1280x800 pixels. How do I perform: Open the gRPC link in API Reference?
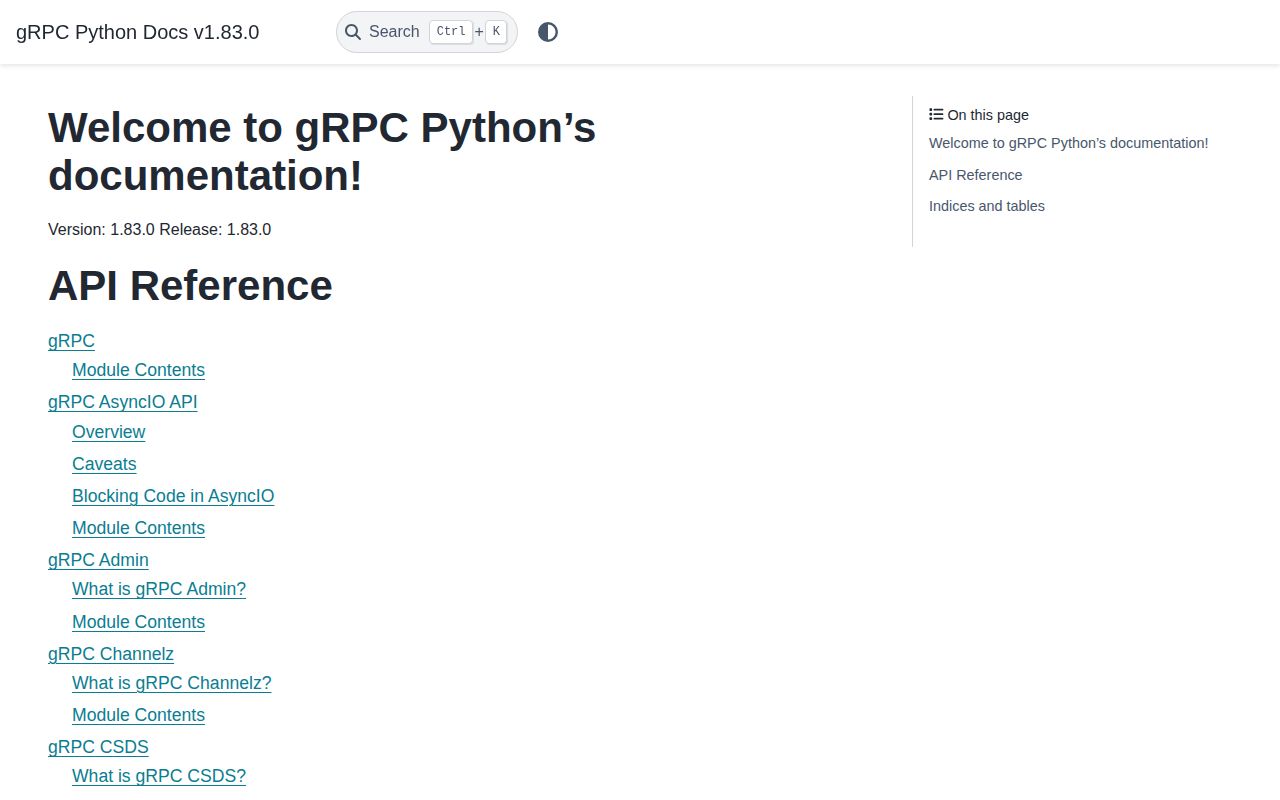coord(71,341)
